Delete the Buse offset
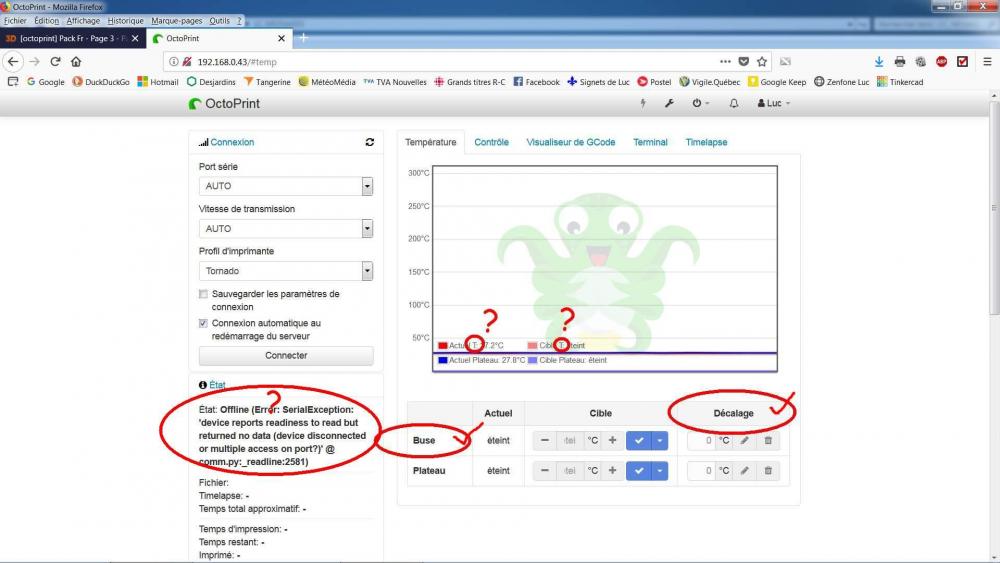1000x563 pixels. (x=768, y=441)
